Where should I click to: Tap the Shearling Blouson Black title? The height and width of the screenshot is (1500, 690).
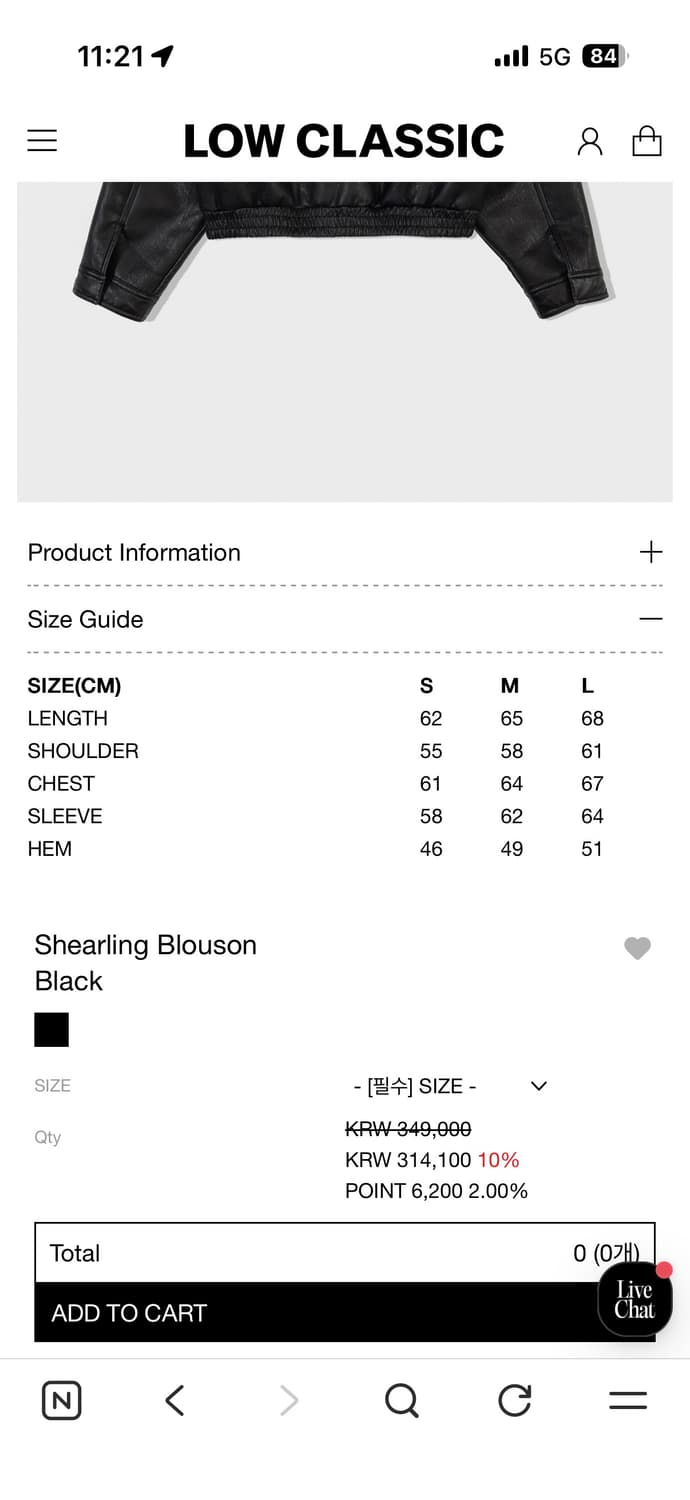pyautogui.click(x=145, y=962)
